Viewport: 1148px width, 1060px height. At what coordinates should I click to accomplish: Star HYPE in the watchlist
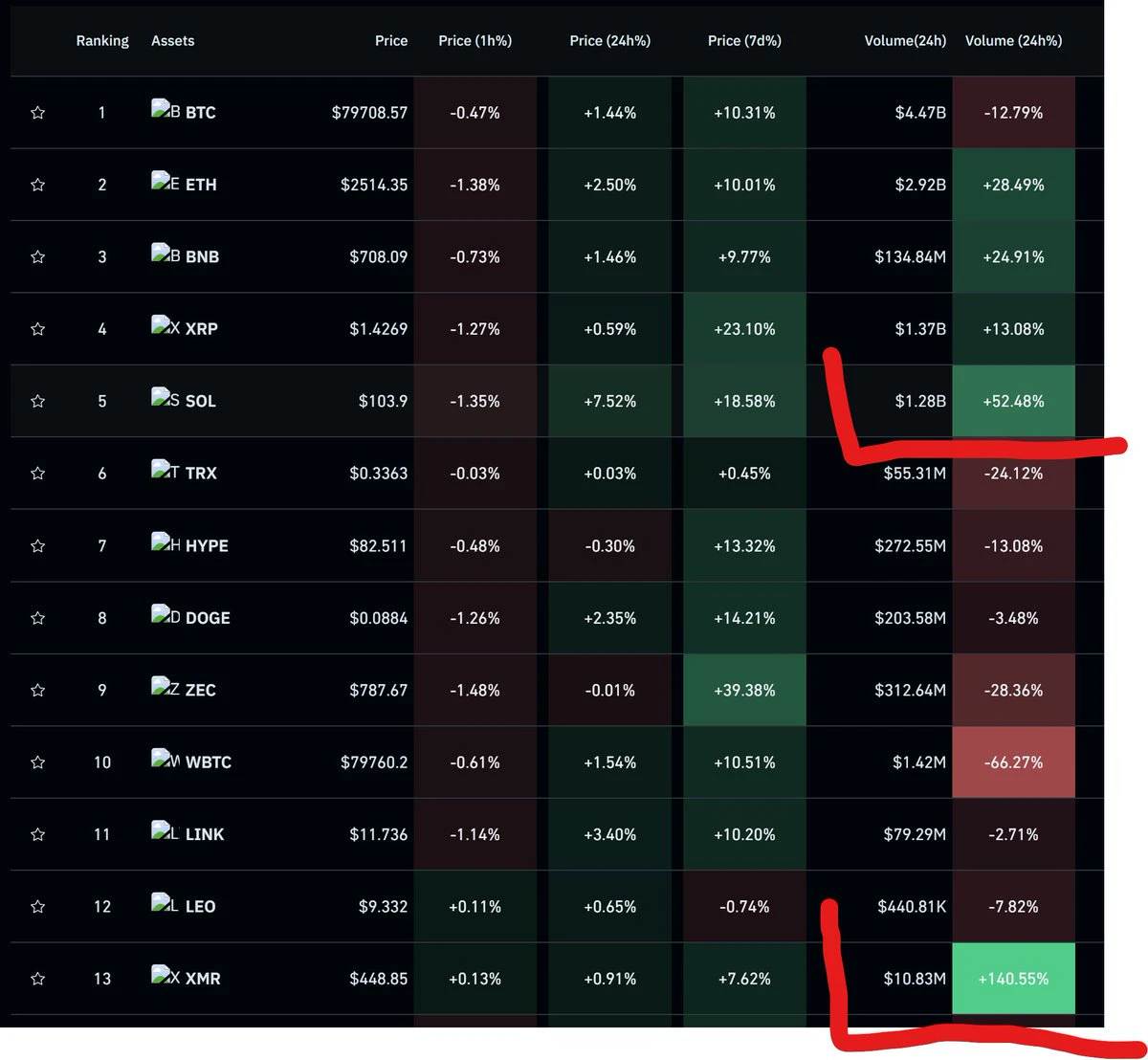click(37, 545)
